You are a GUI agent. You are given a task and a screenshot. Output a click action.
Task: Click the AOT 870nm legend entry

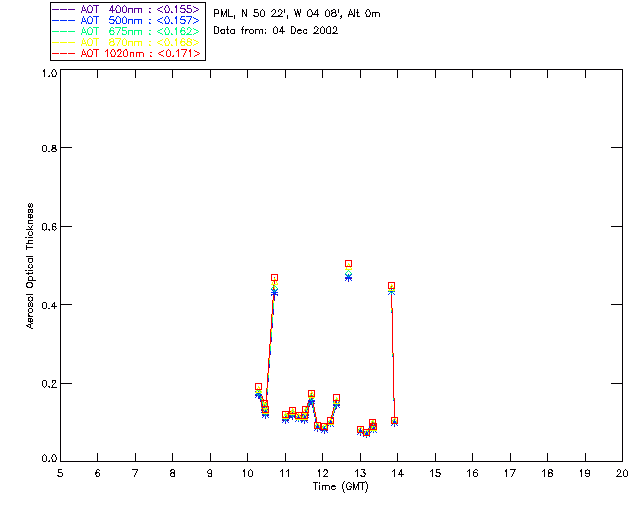tap(126, 42)
